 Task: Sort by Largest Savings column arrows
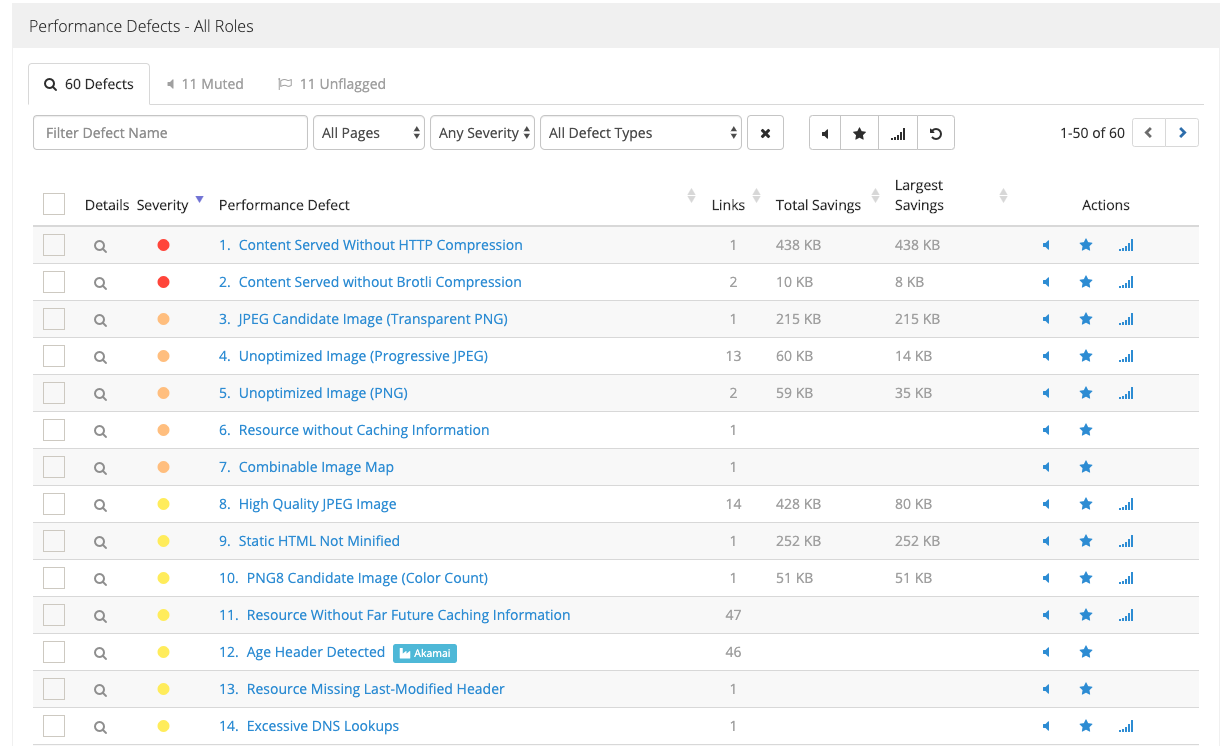point(1004,195)
